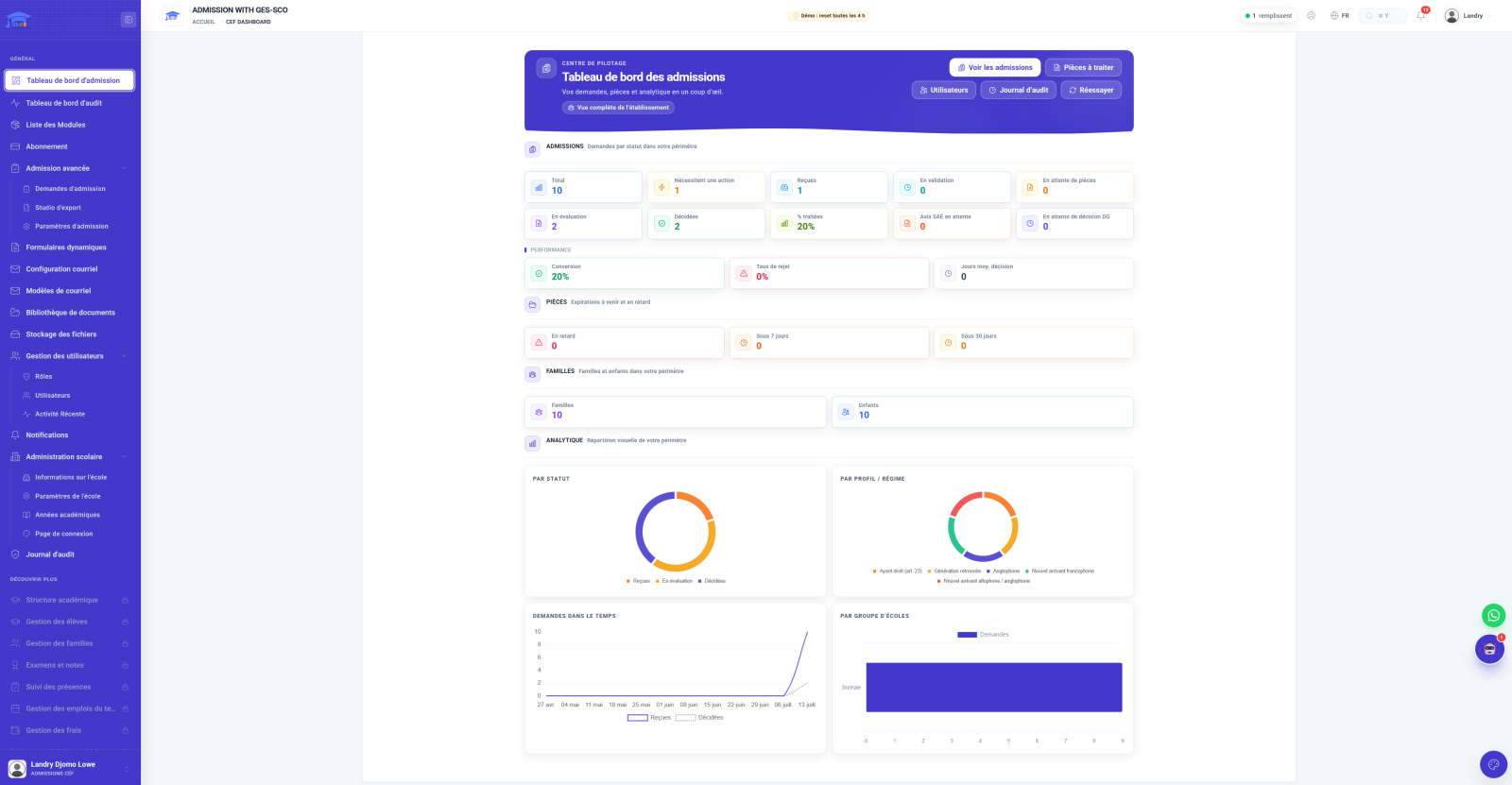
Task: Open Paramètres d'admission submenu item
Action: (70, 227)
